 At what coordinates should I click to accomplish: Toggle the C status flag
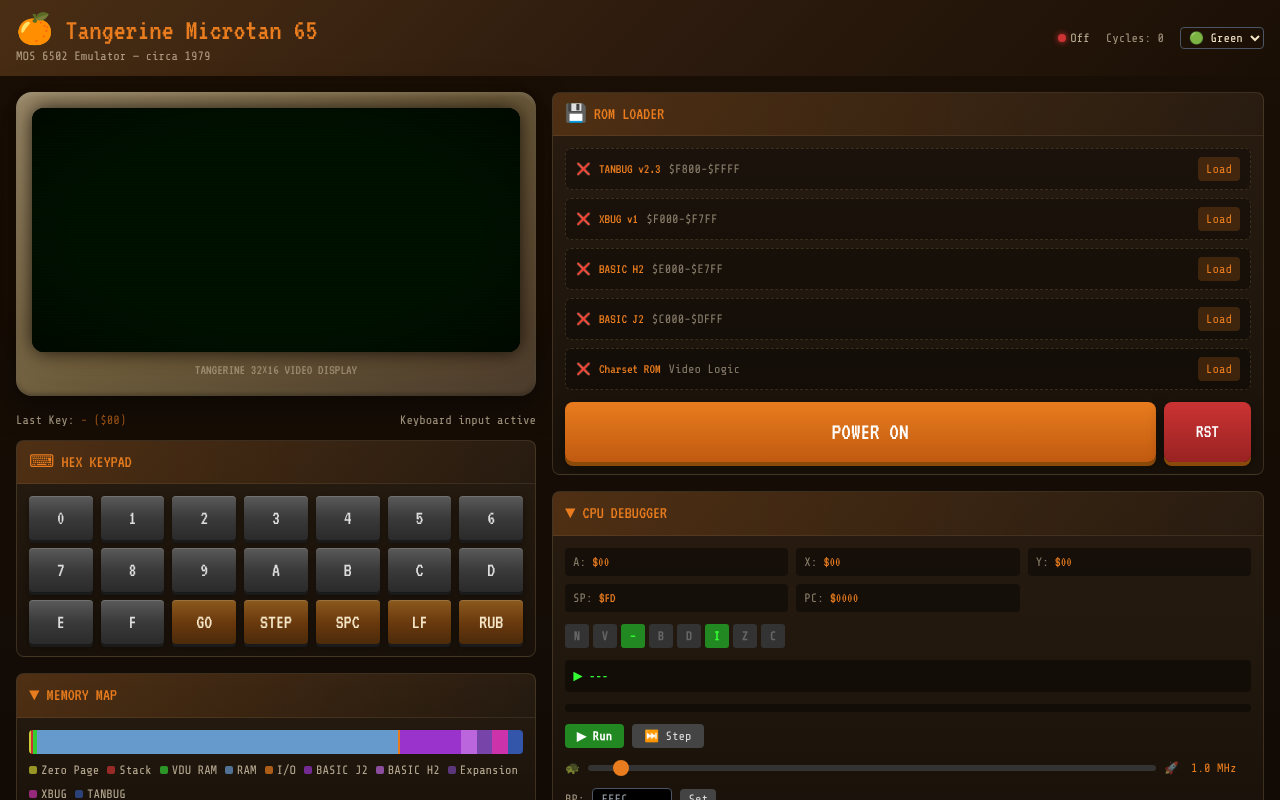[772, 635]
